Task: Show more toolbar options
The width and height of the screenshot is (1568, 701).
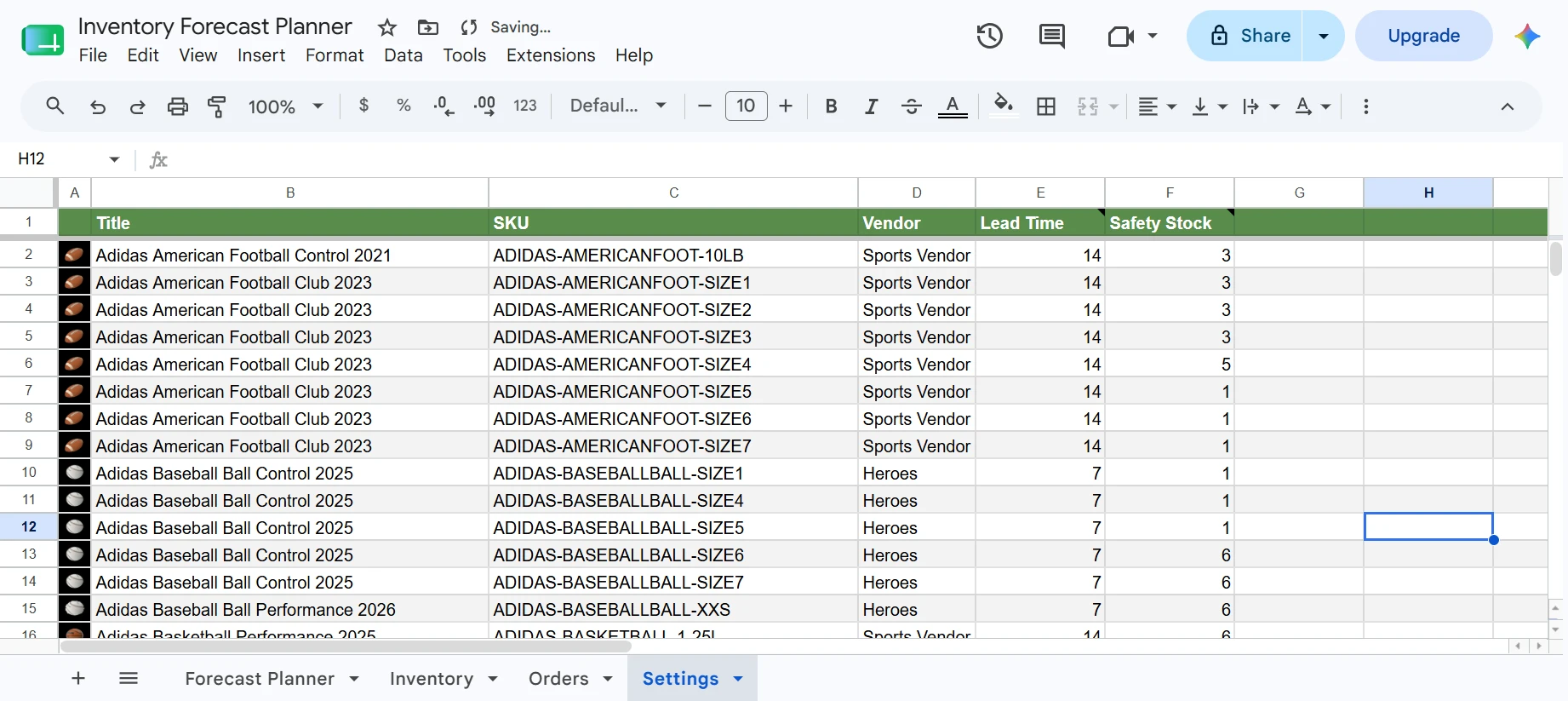Action: coord(1365,106)
